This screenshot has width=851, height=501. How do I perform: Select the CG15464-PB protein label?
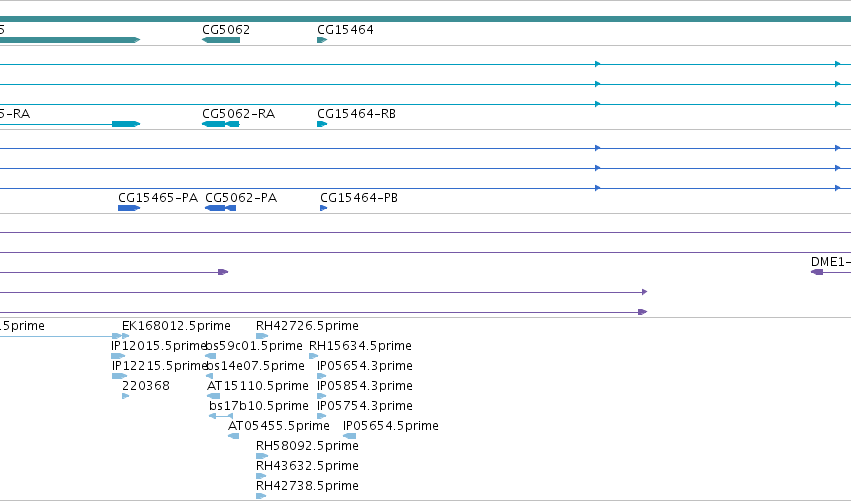point(359,198)
